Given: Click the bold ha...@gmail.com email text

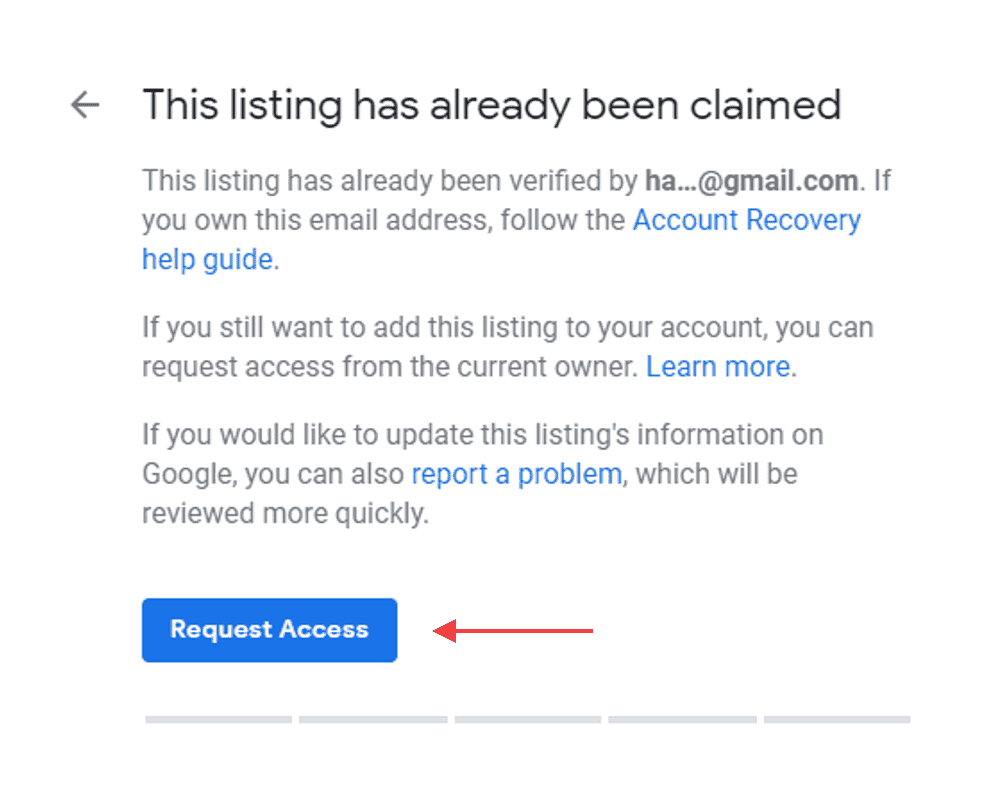Looking at the screenshot, I should click(751, 181).
